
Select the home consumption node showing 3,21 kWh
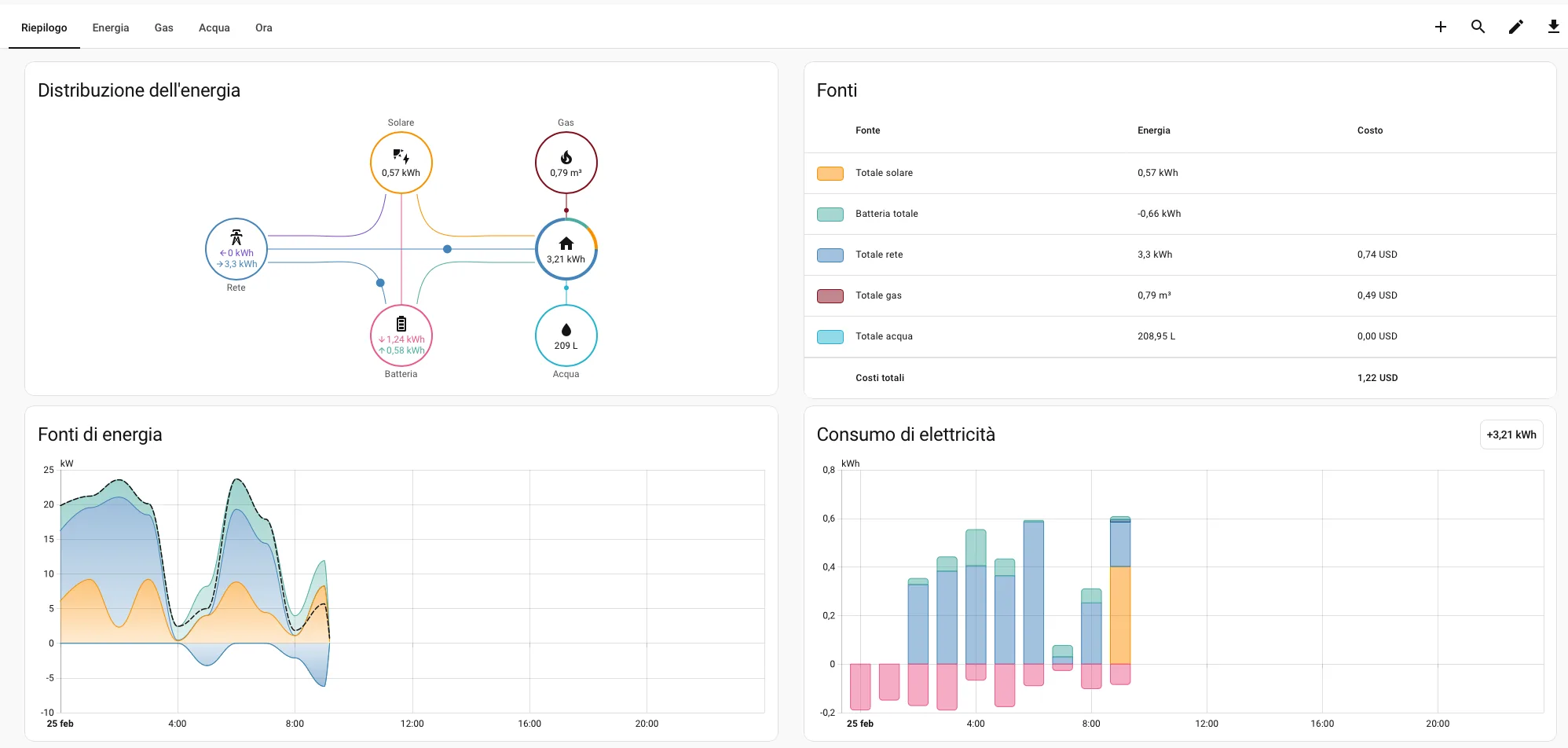(x=566, y=249)
